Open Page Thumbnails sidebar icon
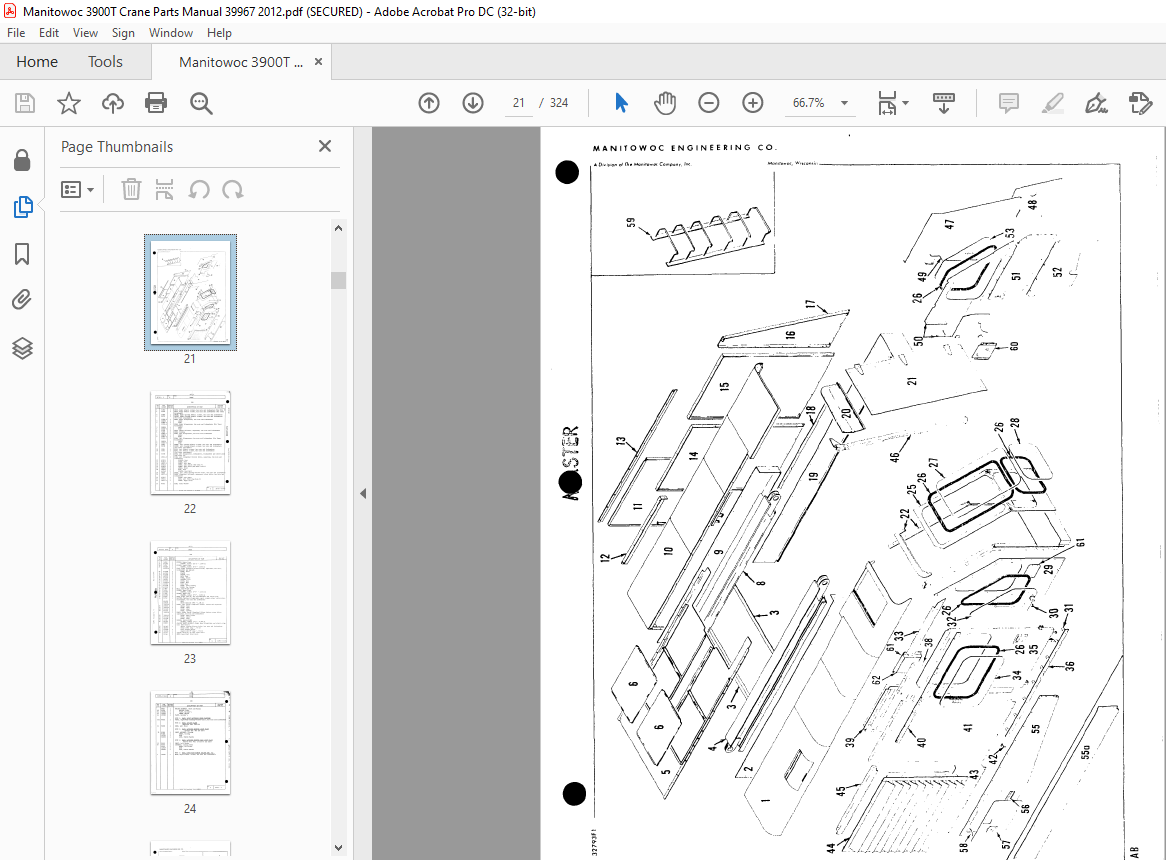 click(x=22, y=207)
